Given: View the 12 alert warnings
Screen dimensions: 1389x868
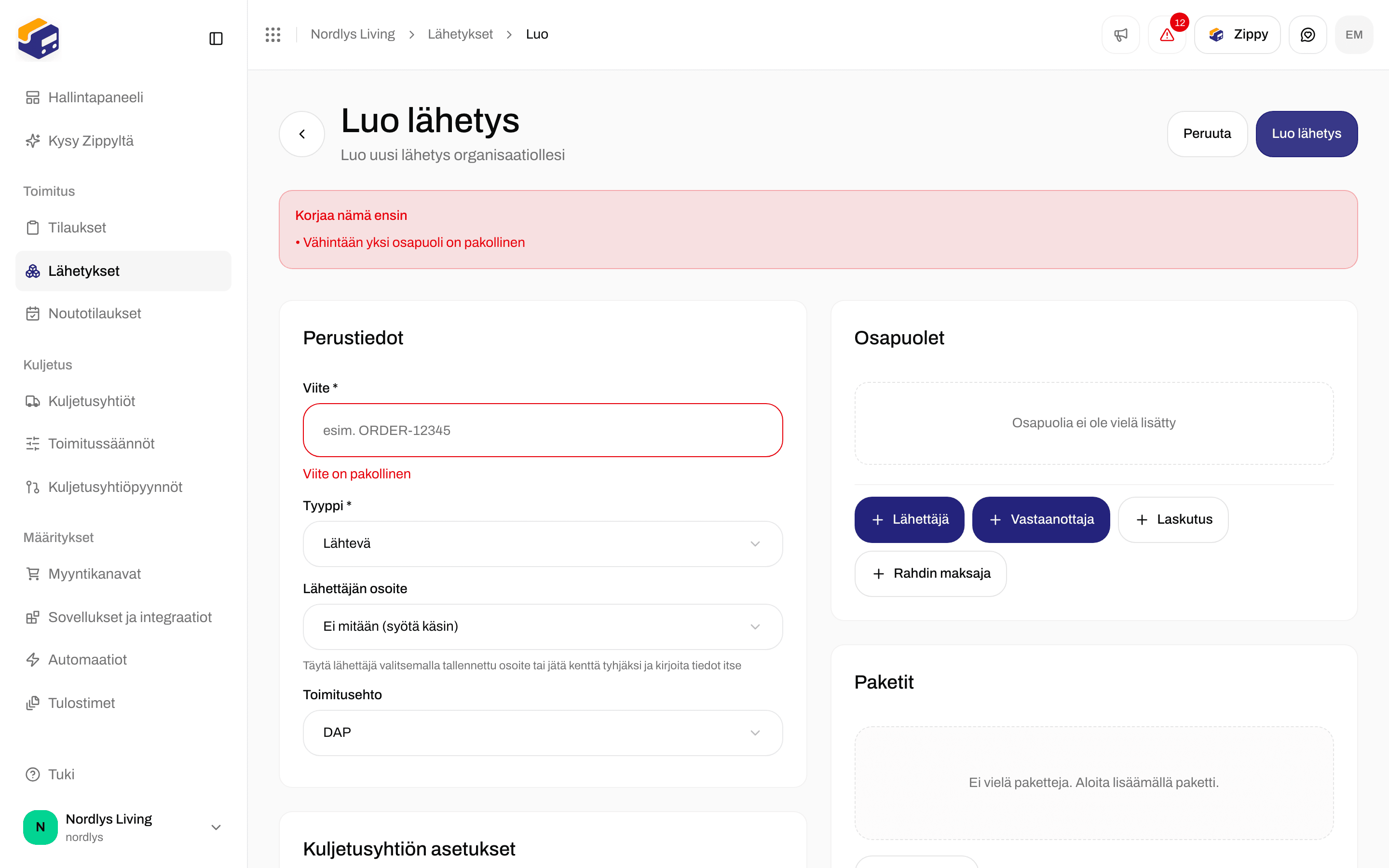Looking at the screenshot, I should pos(1167,34).
